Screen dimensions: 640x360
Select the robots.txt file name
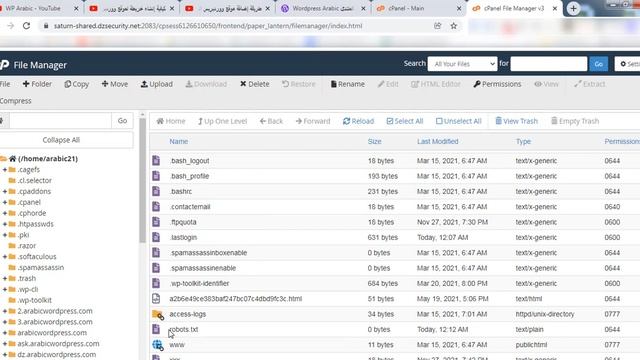184,329
